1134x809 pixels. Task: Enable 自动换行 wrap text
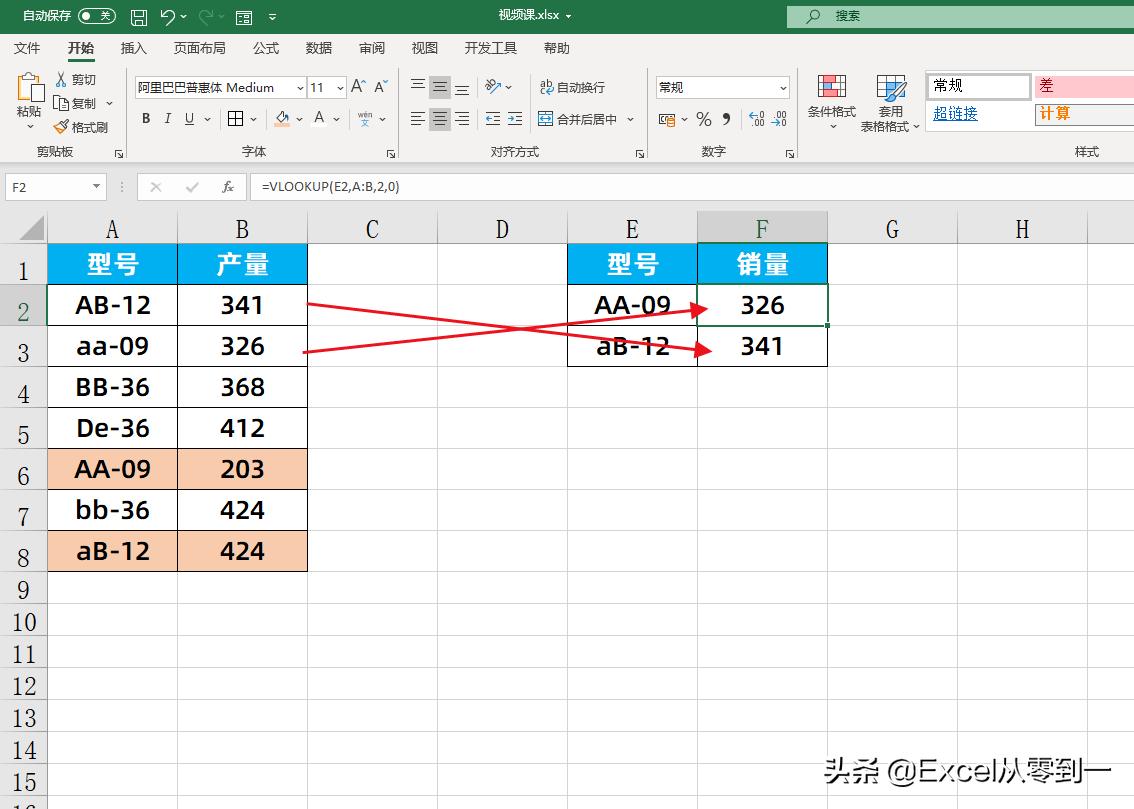[571, 87]
